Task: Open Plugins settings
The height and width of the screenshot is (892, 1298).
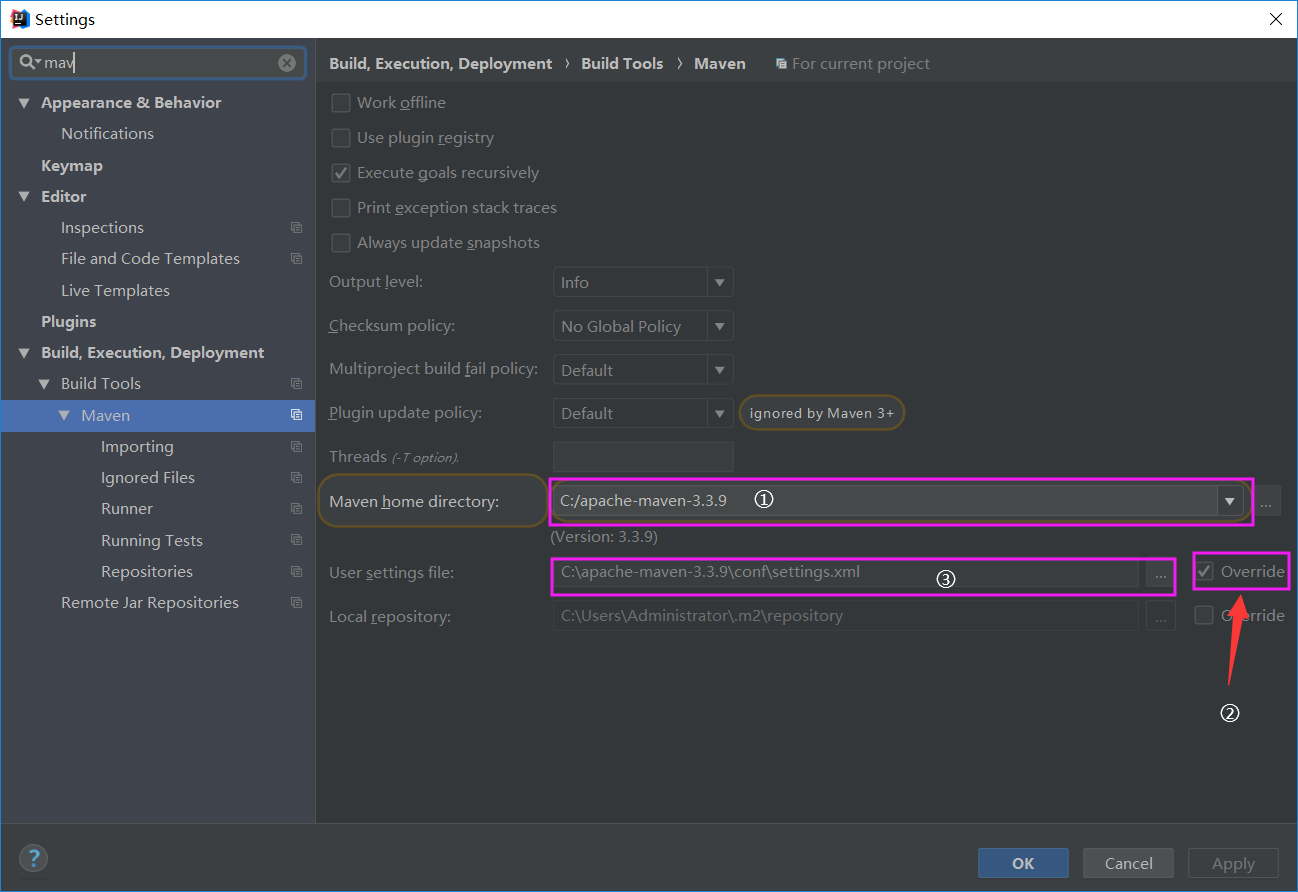Action: [69, 322]
